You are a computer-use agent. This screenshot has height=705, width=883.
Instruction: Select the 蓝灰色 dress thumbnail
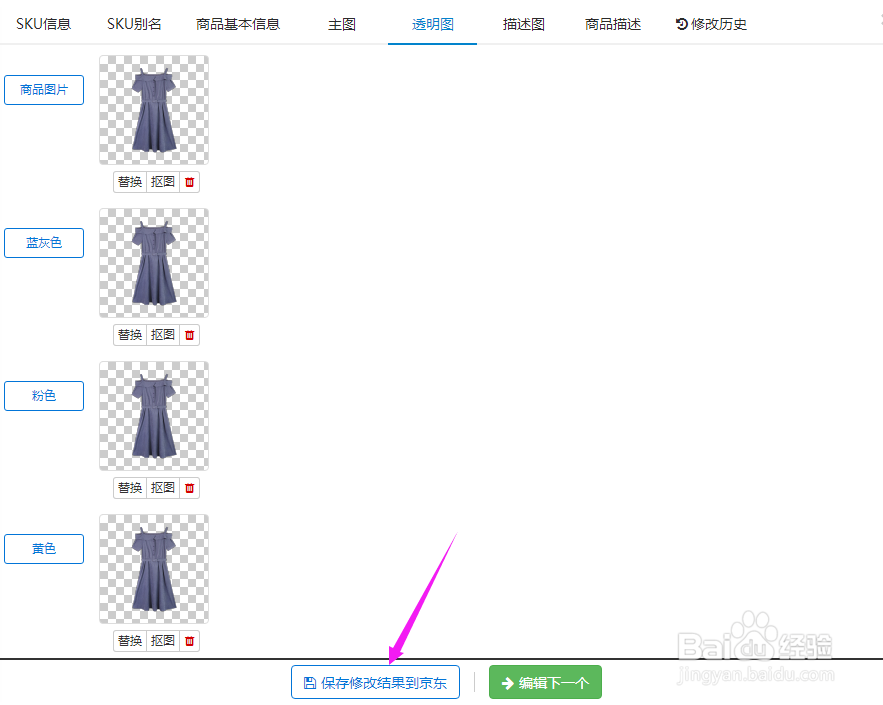(x=154, y=263)
